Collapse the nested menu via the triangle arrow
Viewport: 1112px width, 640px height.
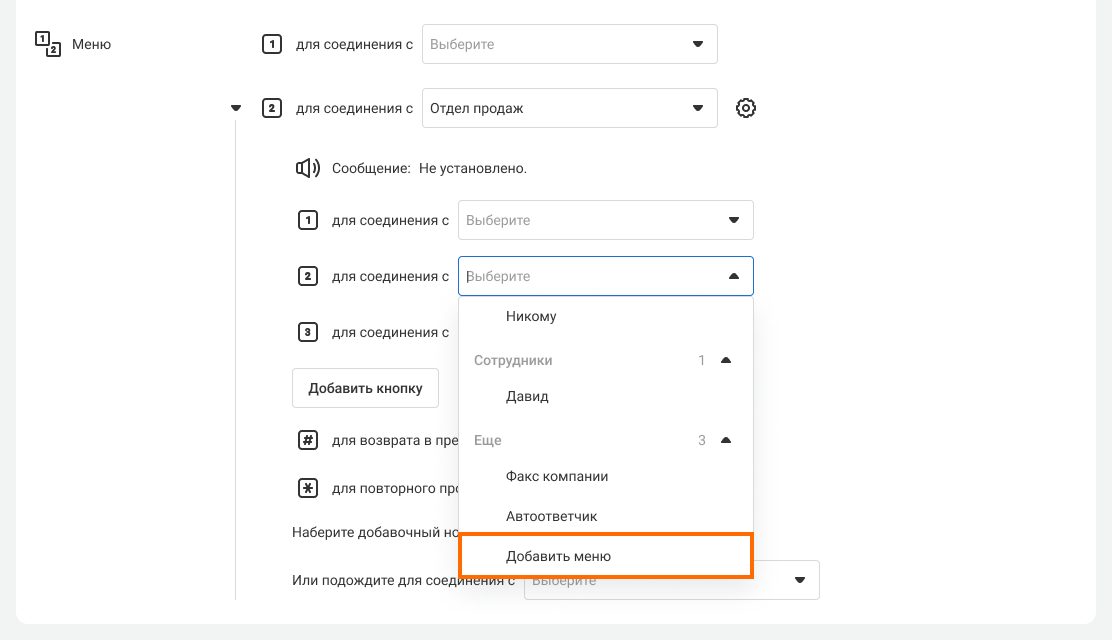coord(236,108)
